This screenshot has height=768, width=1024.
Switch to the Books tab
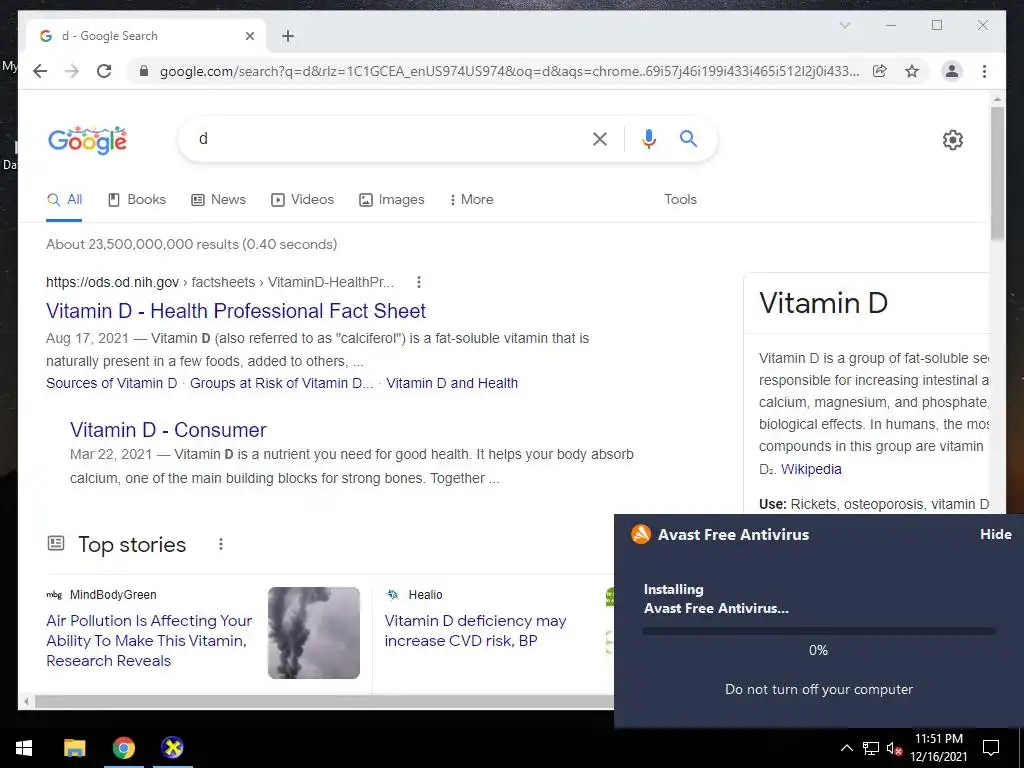click(136, 200)
